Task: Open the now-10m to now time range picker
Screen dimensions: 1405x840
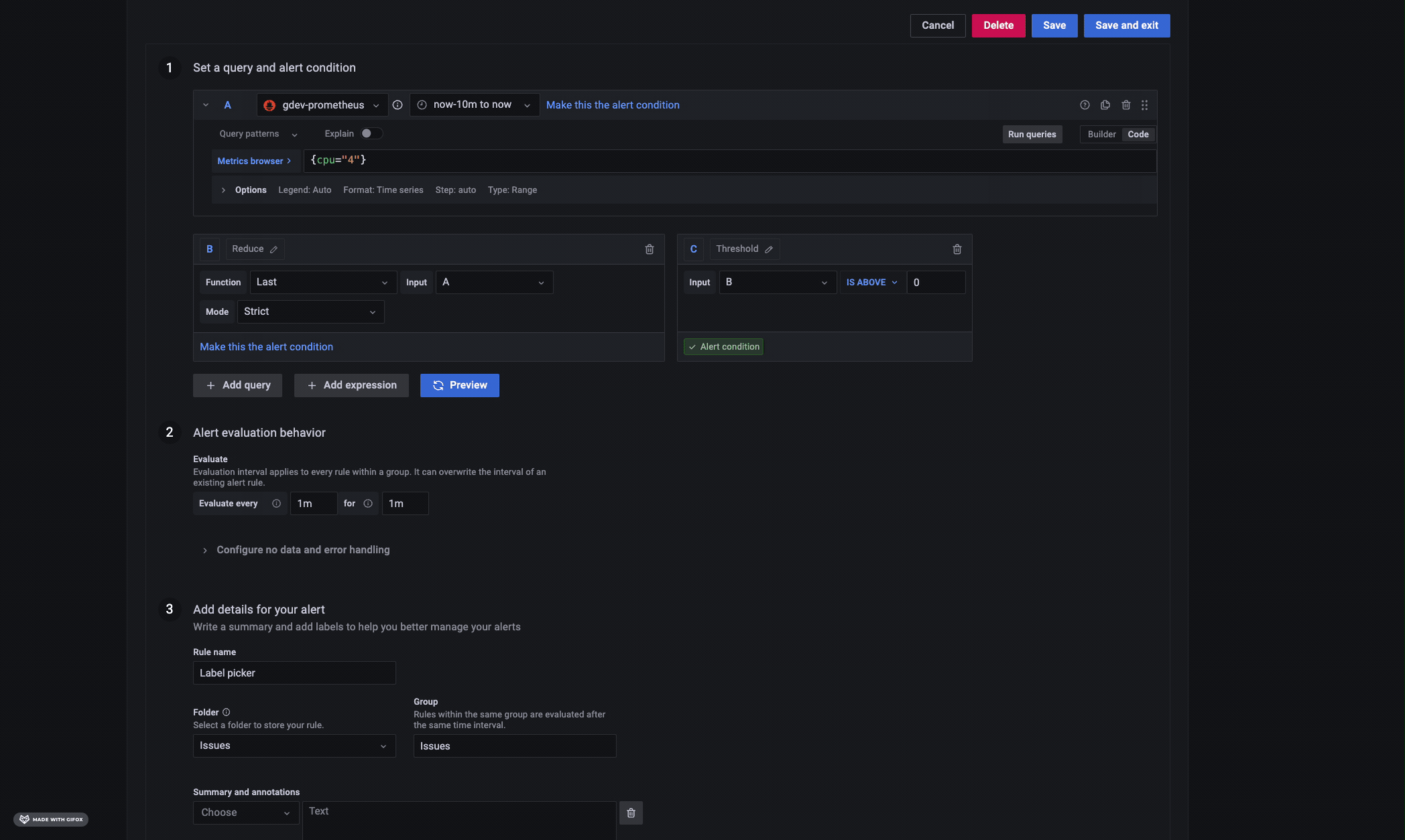Action: (473, 104)
